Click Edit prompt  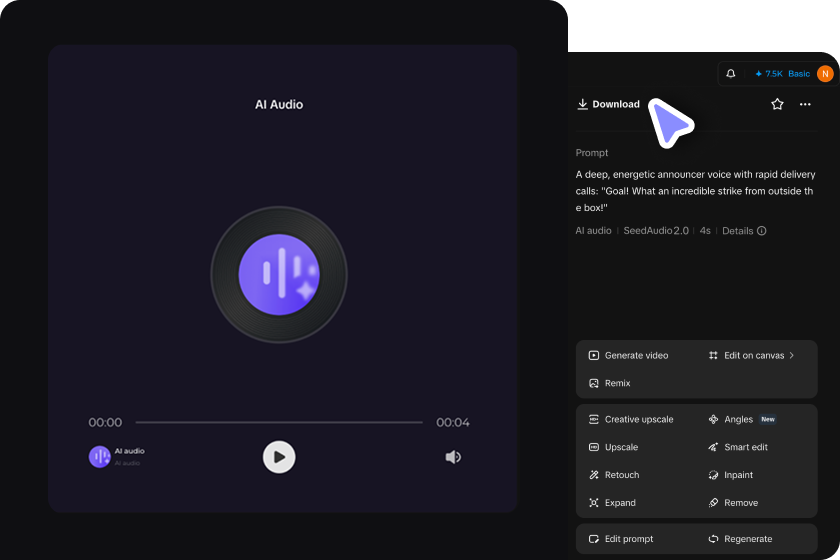tap(621, 539)
